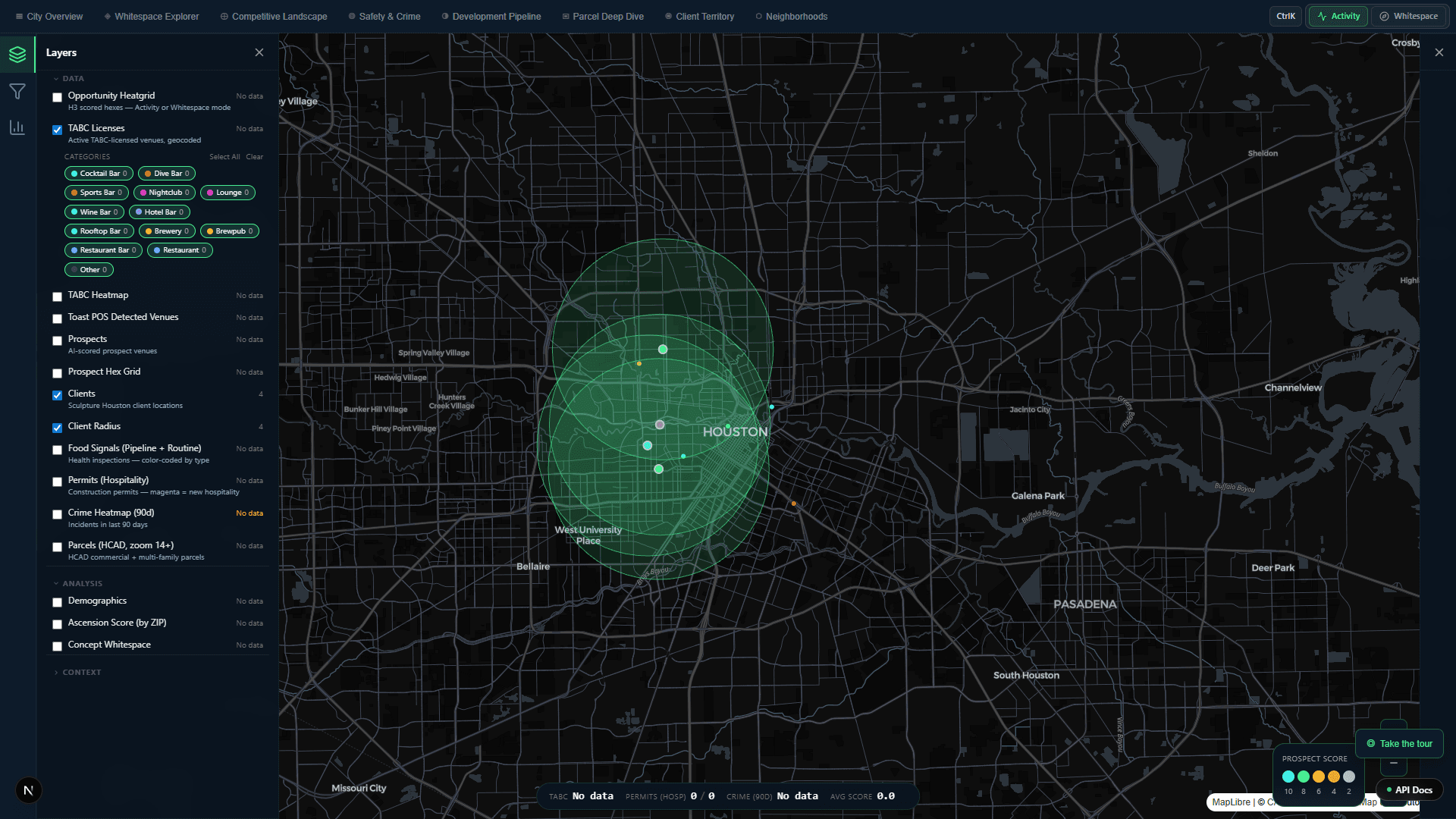
Task: Open the Safety & Crime tab
Action: click(x=384, y=17)
